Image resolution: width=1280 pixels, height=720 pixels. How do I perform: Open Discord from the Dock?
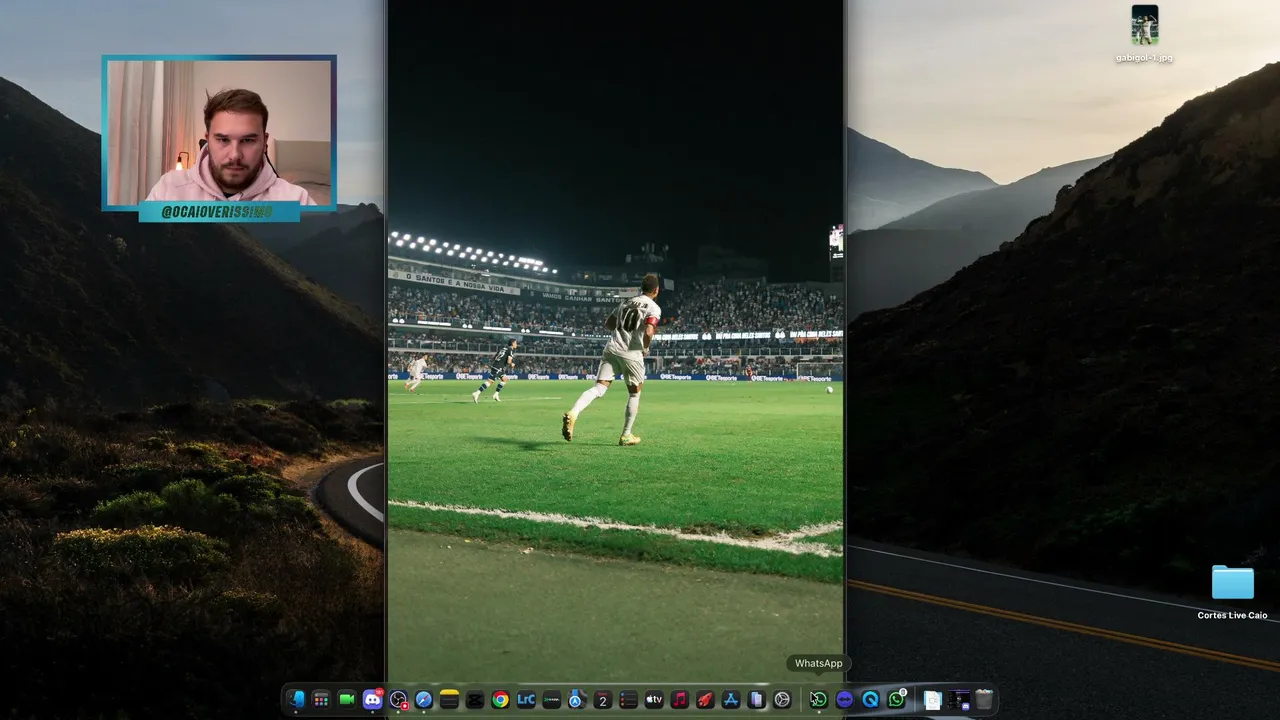(x=373, y=700)
